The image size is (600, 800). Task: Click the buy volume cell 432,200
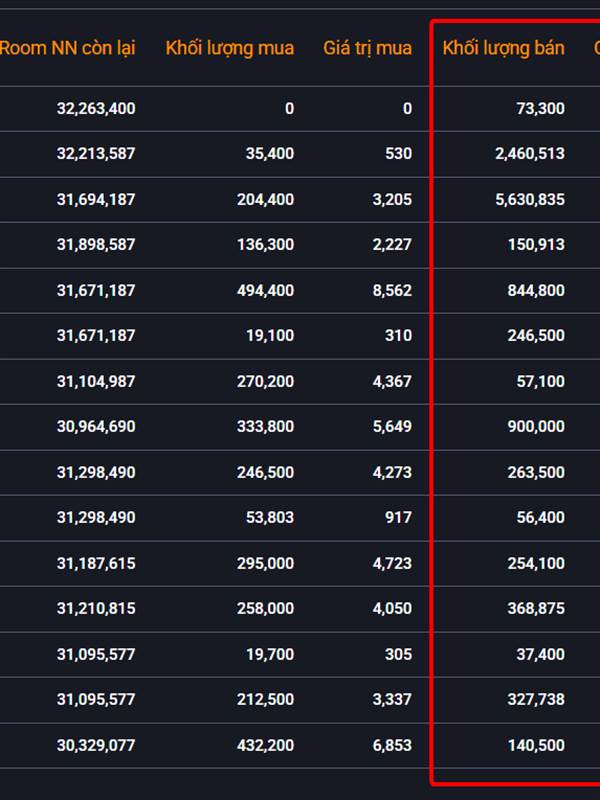point(265,745)
